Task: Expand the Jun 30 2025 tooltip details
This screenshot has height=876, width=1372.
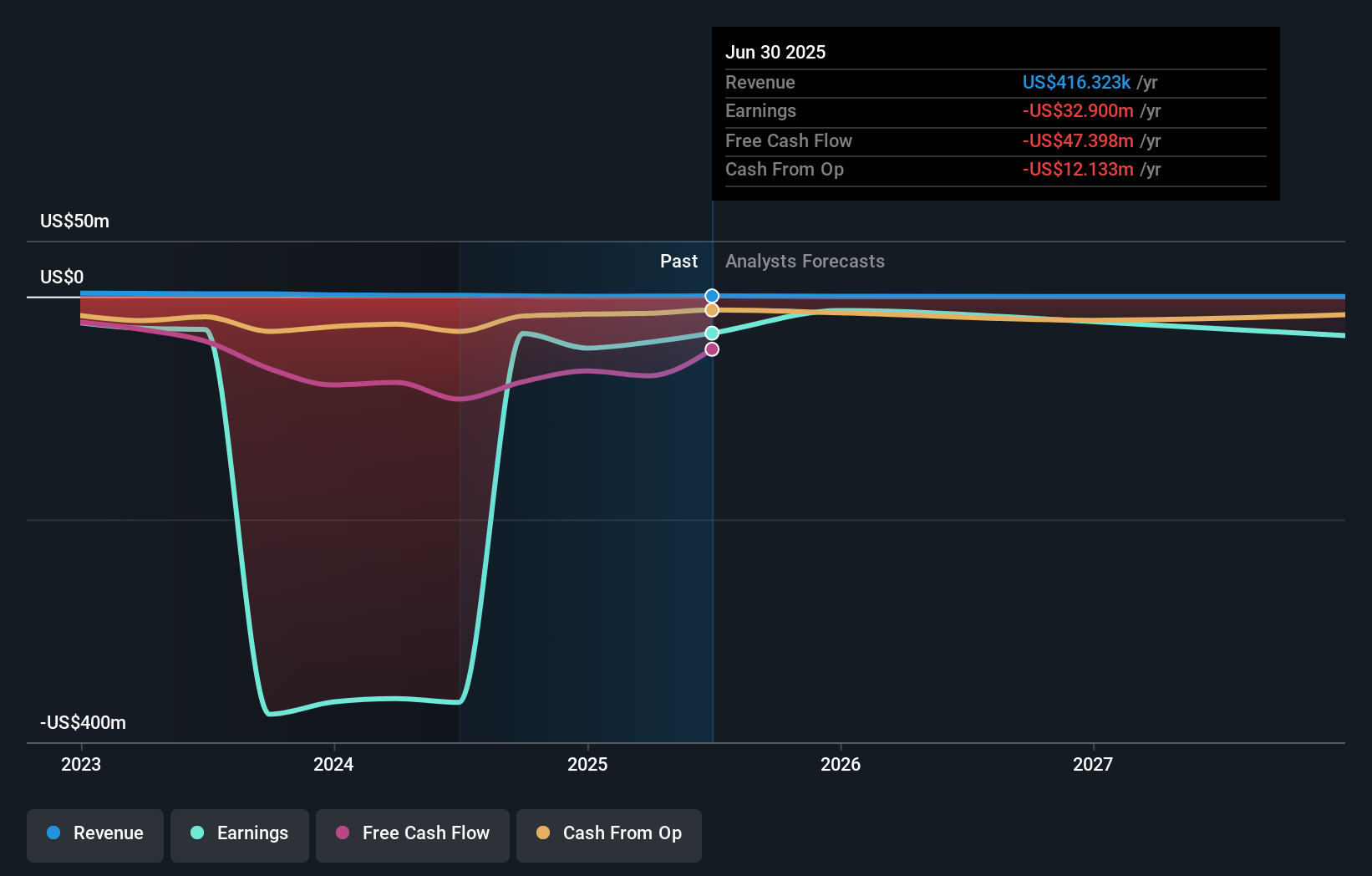Action: tap(775, 52)
